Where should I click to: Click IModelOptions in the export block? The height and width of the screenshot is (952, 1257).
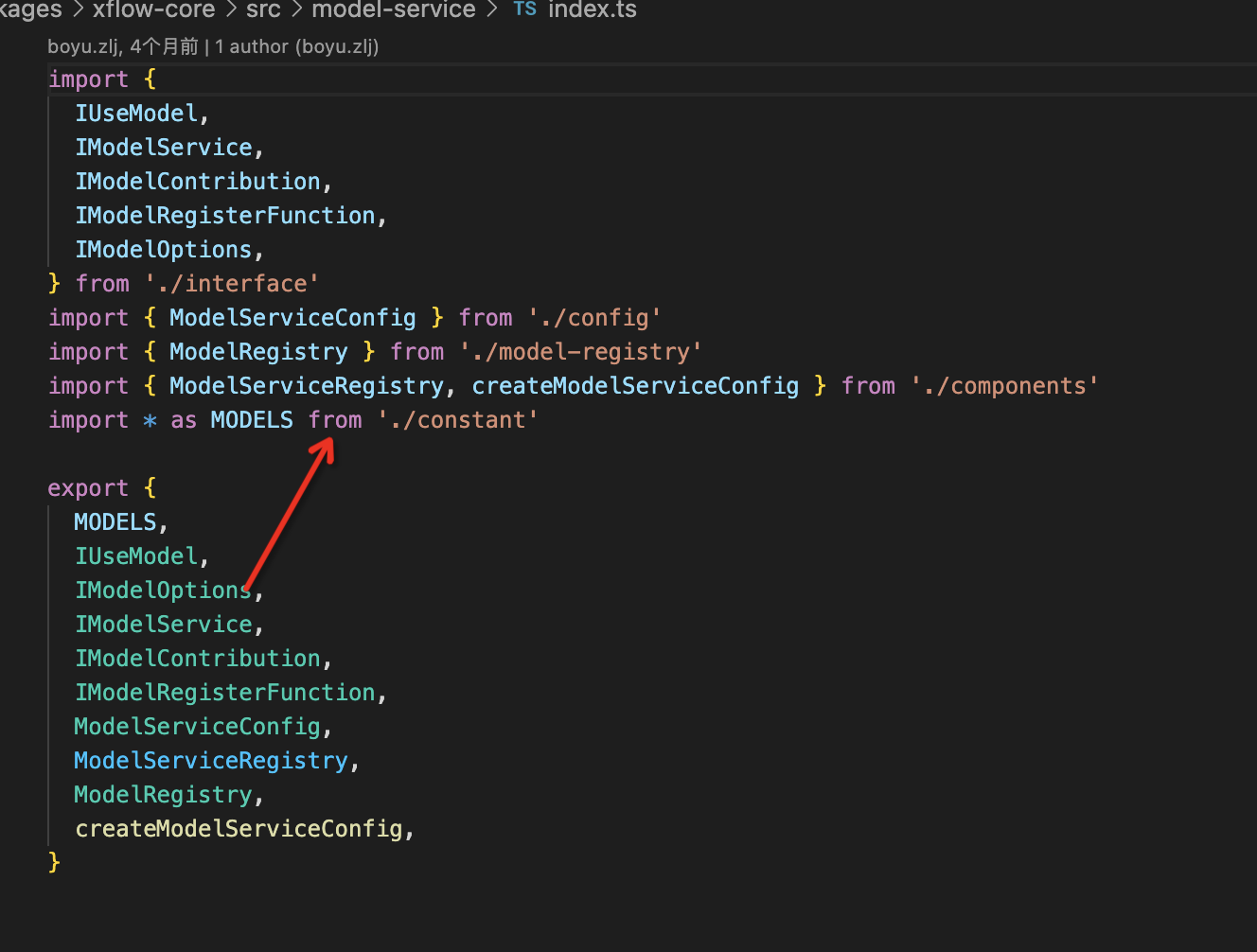tap(164, 591)
